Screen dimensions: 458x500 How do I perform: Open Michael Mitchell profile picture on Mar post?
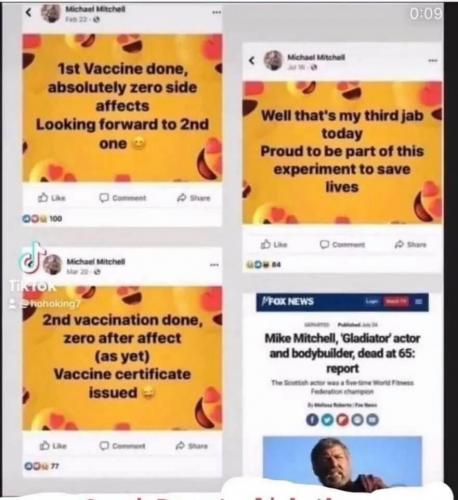tap(53, 265)
